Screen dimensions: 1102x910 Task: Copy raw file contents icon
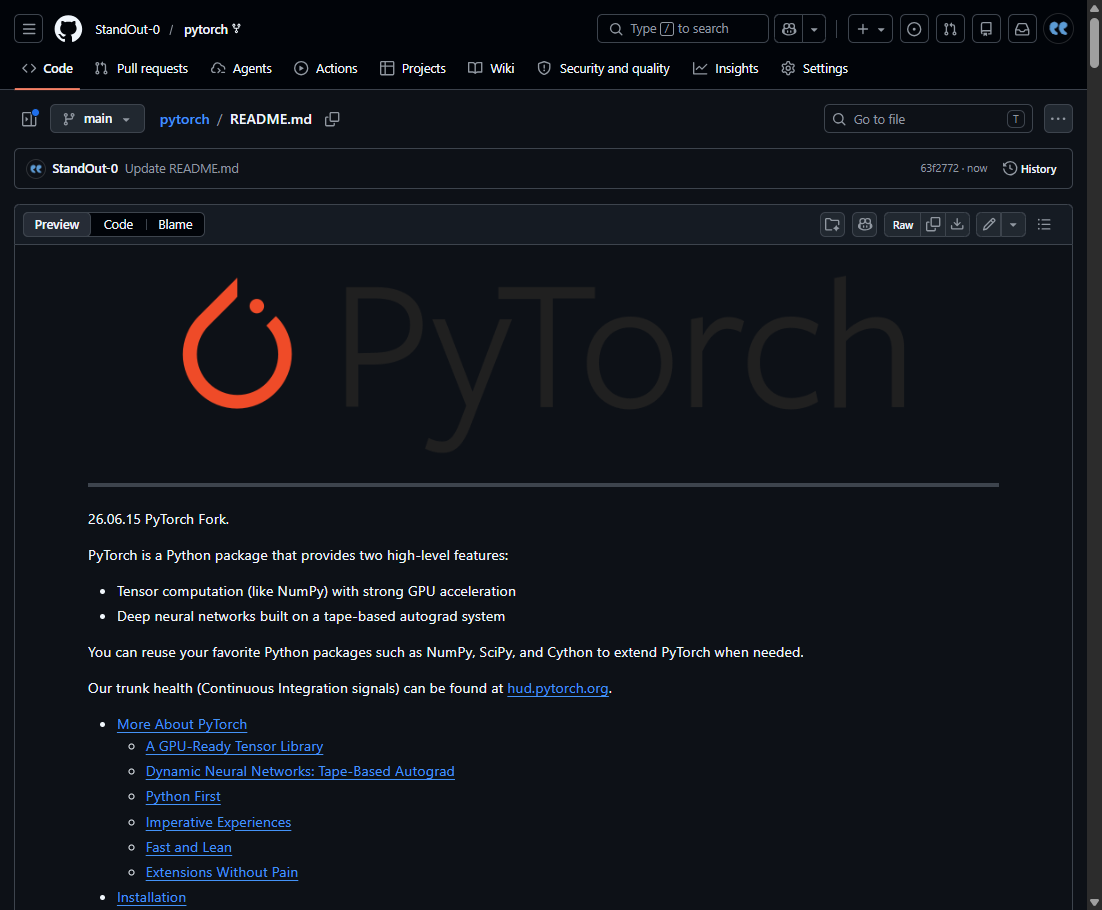point(933,224)
